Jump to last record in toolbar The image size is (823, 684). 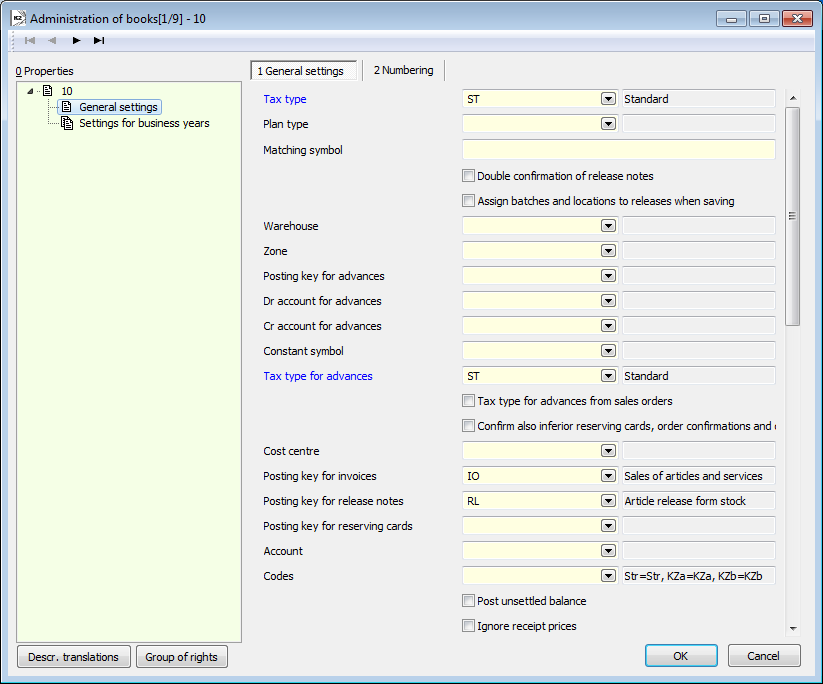point(99,41)
